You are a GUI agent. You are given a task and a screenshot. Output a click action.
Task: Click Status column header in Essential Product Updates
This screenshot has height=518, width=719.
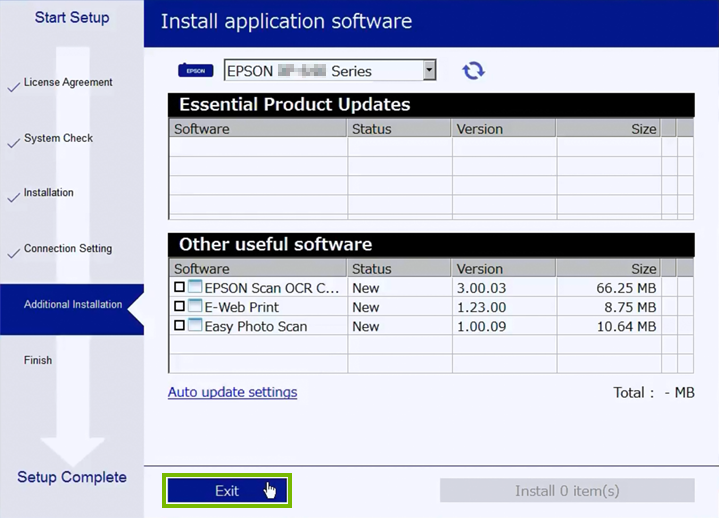(x=398, y=129)
